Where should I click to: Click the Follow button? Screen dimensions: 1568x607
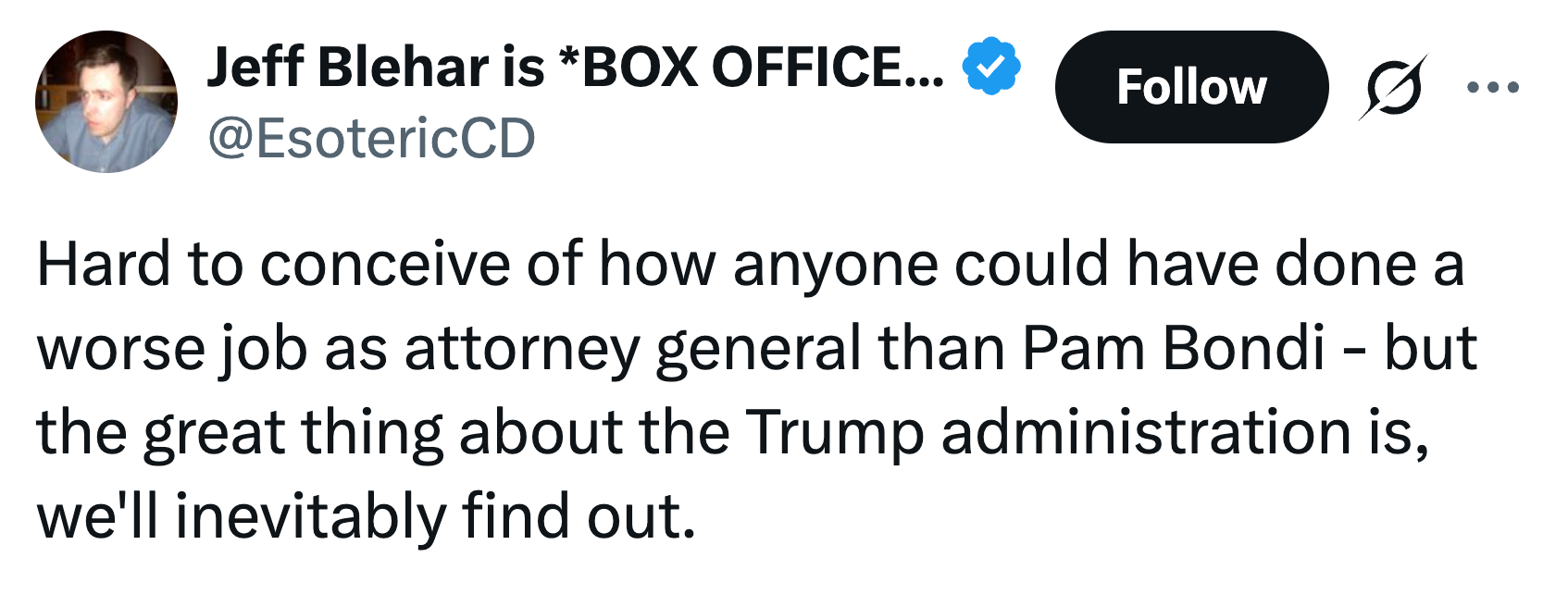1190,87
